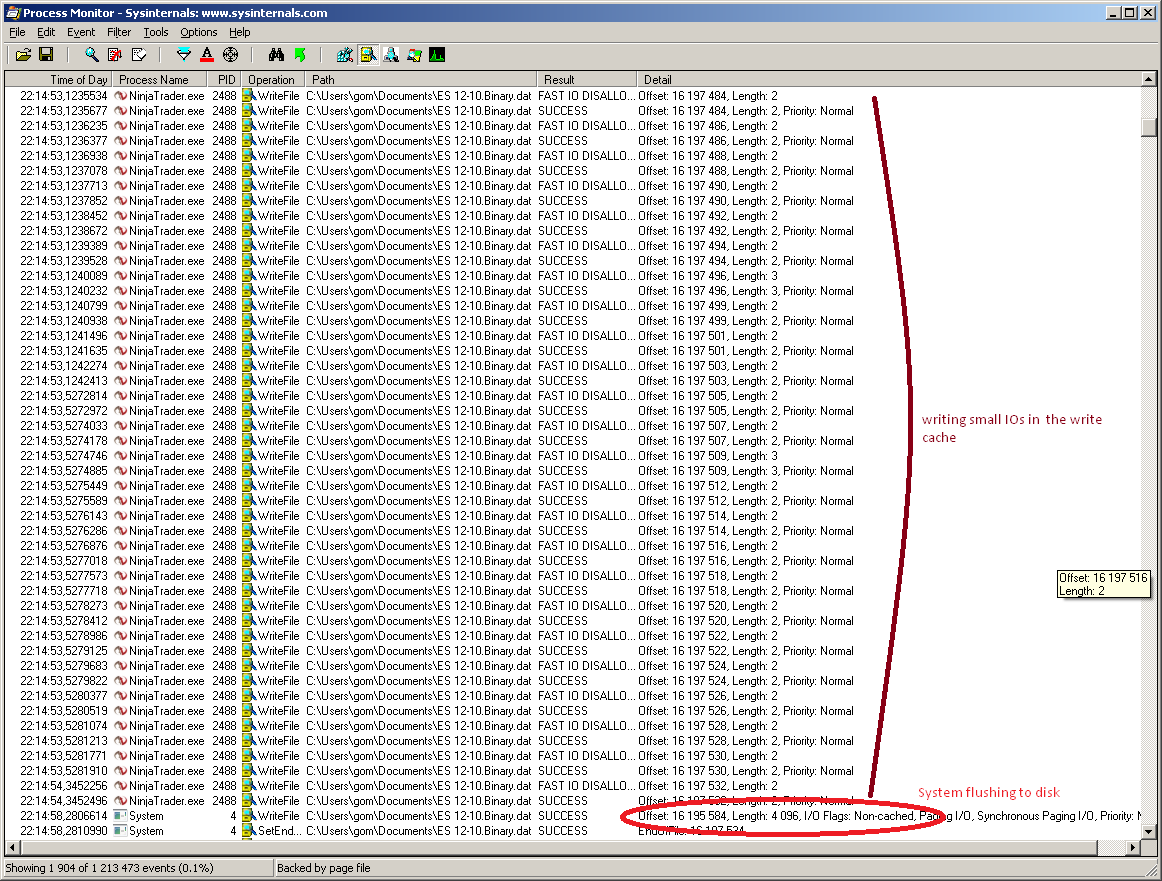Click the vertical scrollbar down arrow
The image size is (1162, 881).
tap(1148, 832)
